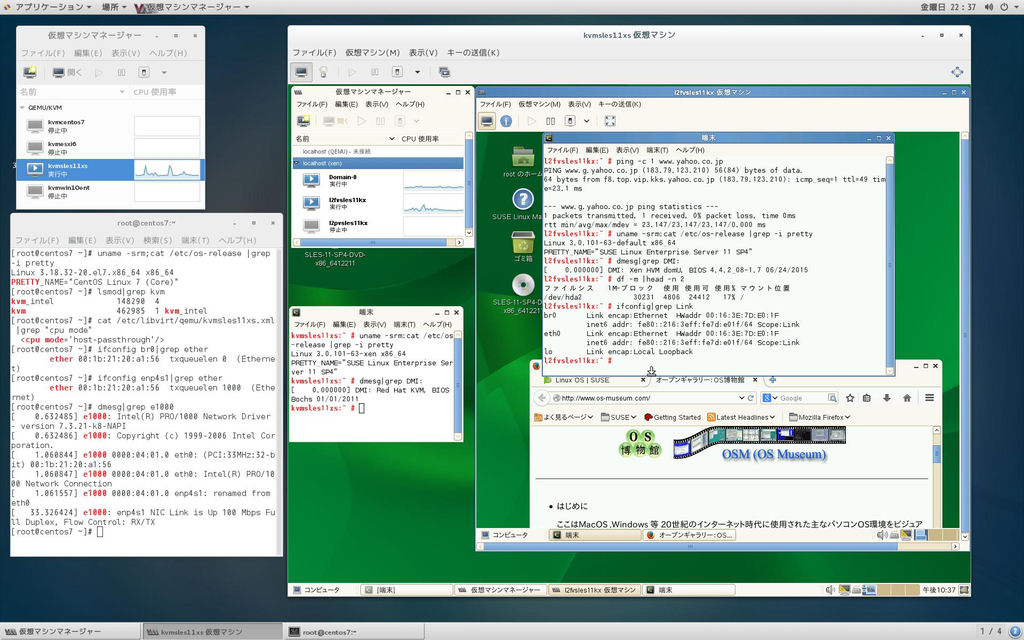The height and width of the screenshot is (640, 1024).
Task: Open the shutdown dropdown arrow in host virt-manager
Action: 164,72
